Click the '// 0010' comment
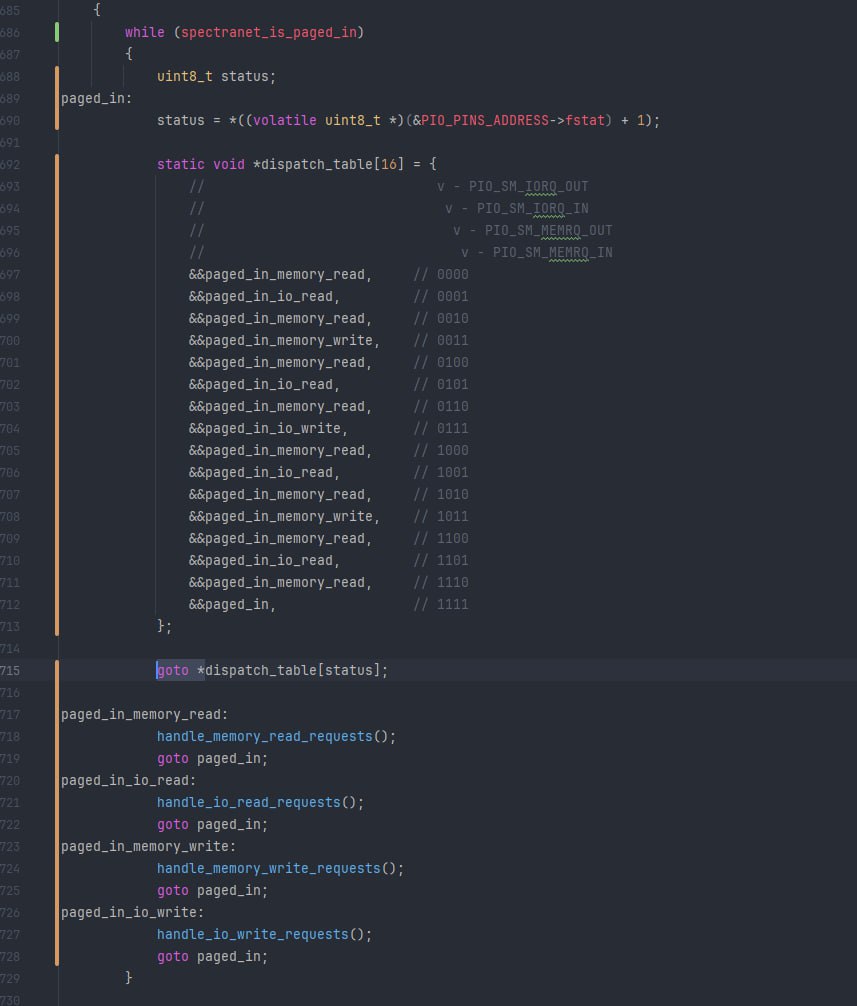The image size is (857, 1006). point(441,318)
